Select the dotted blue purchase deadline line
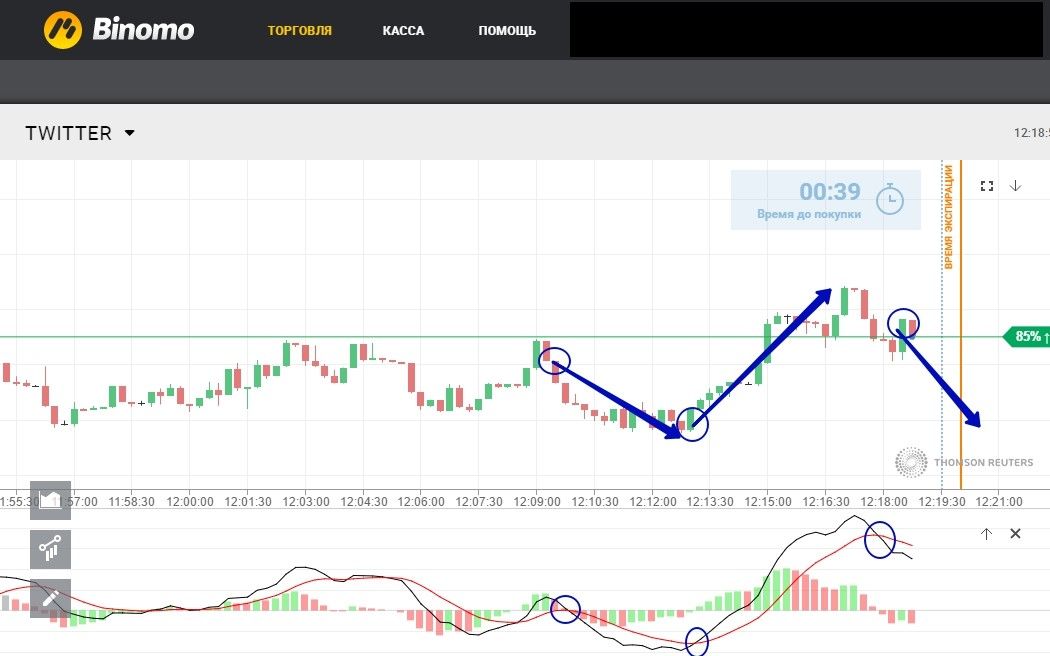The image size is (1050, 656). tap(942, 325)
